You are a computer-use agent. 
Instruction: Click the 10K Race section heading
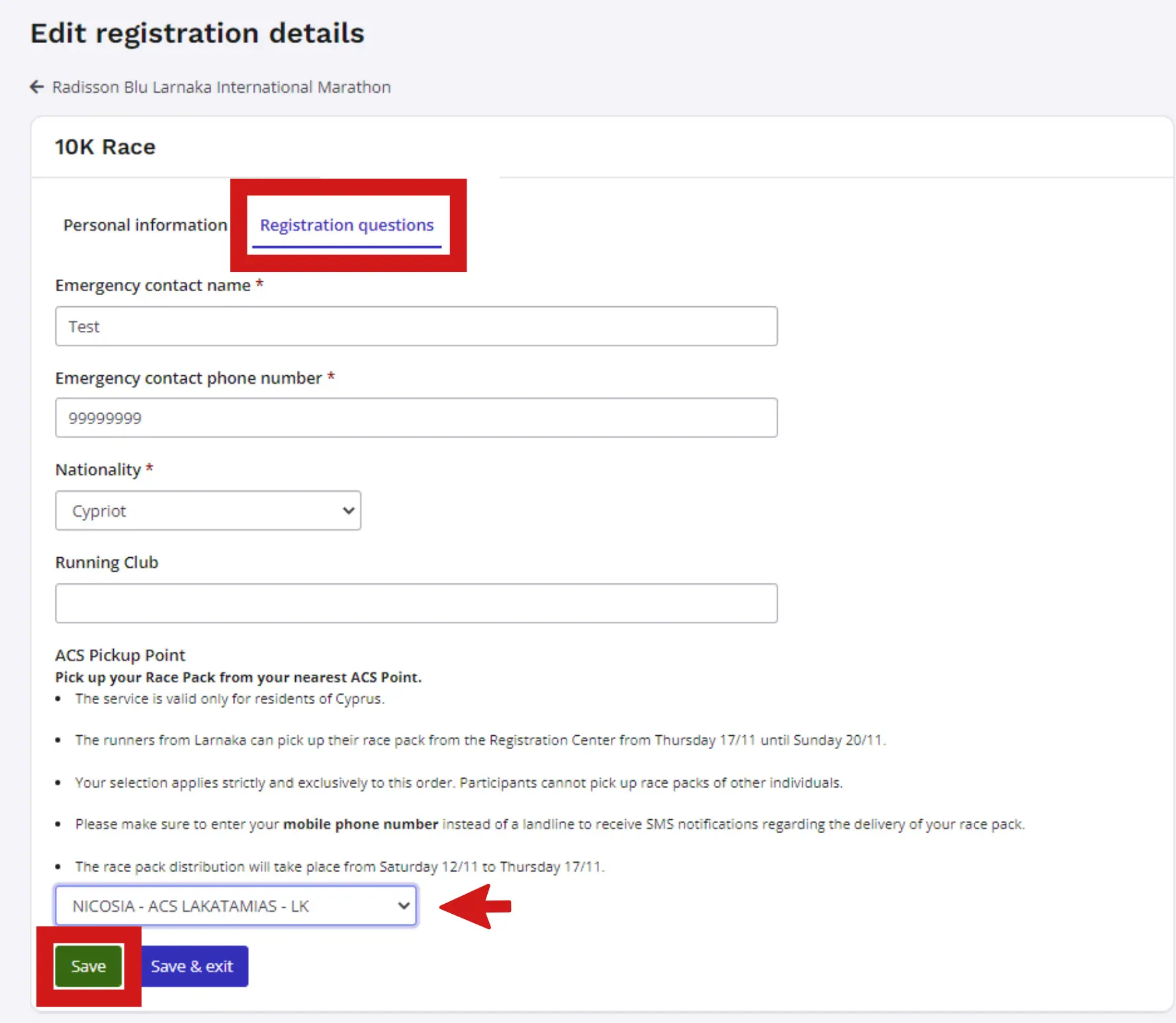point(105,147)
